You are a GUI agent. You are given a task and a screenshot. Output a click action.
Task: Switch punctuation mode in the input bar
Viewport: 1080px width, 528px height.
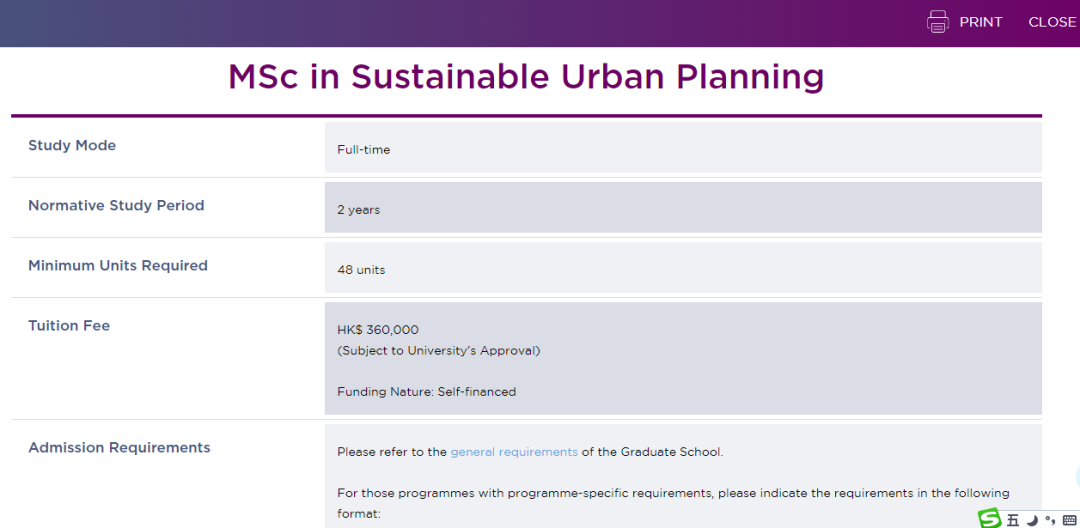(x=1049, y=519)
